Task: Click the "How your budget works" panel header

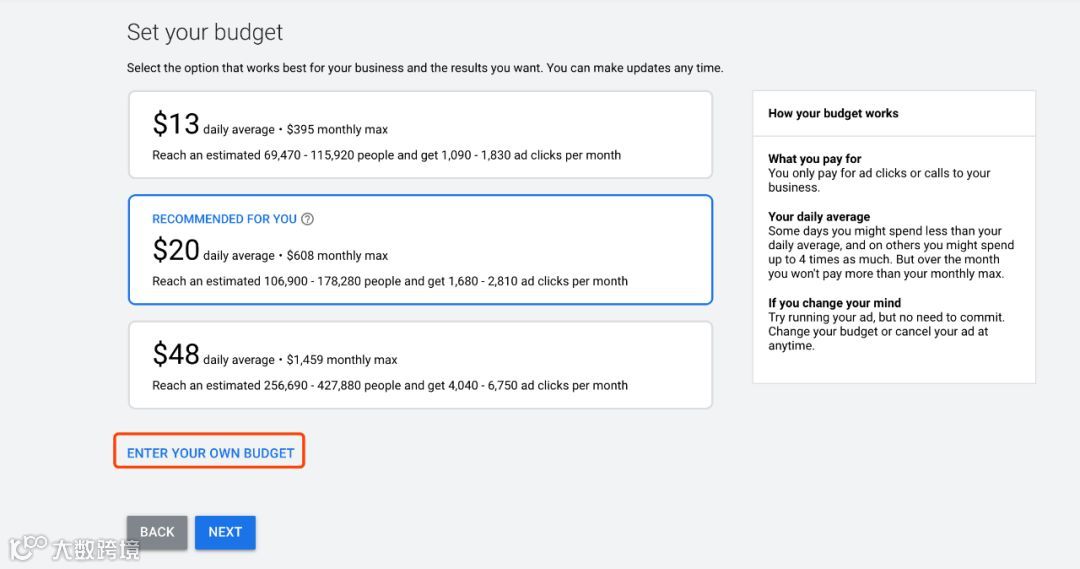Action: [x=833, y=114]
